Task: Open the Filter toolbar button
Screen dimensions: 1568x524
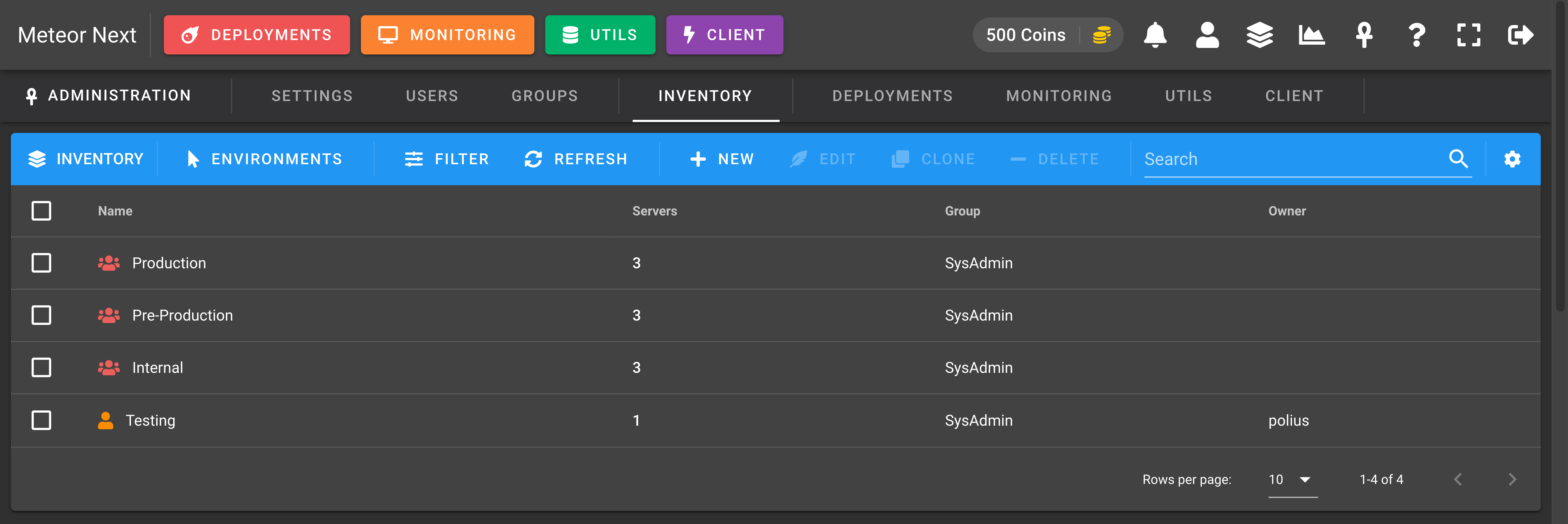Action: click(447, 159)
